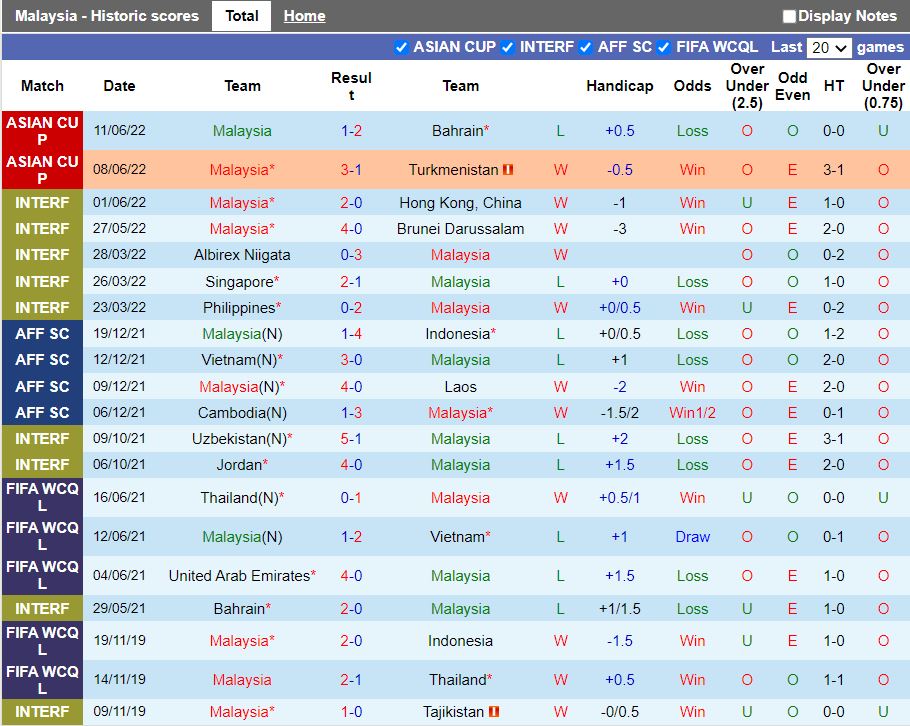Open the 5-1 Uzbekistan match result
Image resolution: width=910 pixels, height=726 pixels.
click(351, 439)
